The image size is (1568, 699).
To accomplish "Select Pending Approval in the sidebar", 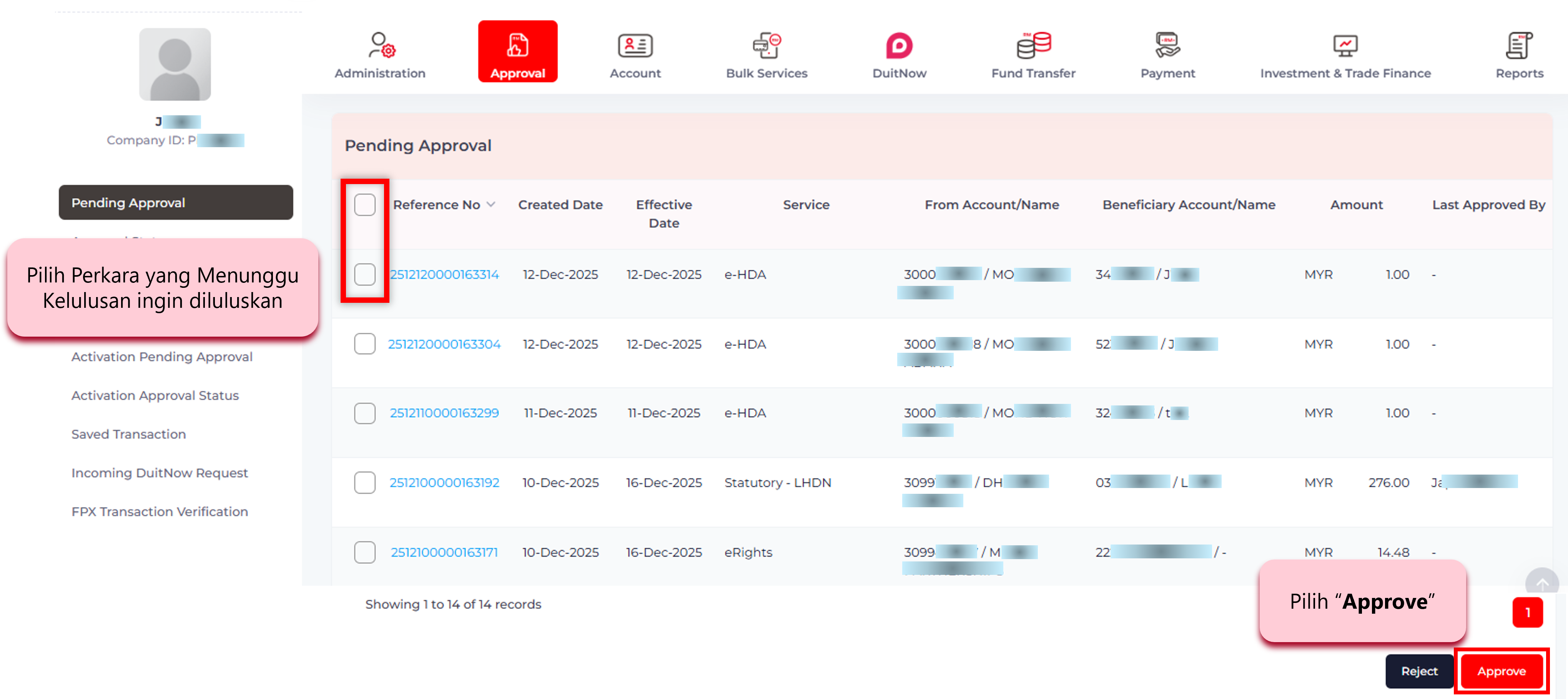I will 175,203.
